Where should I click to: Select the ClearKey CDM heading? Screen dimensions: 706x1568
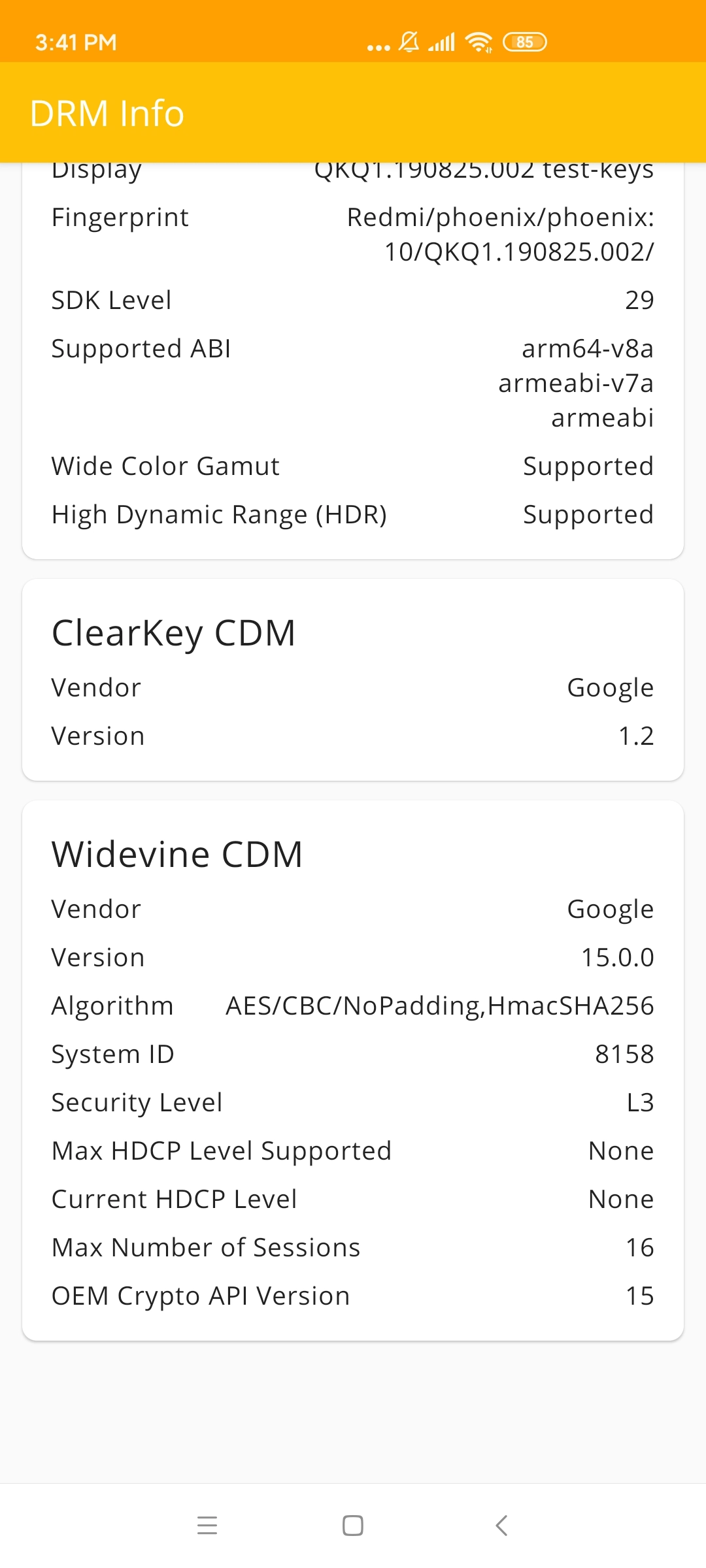coord(173,633)
